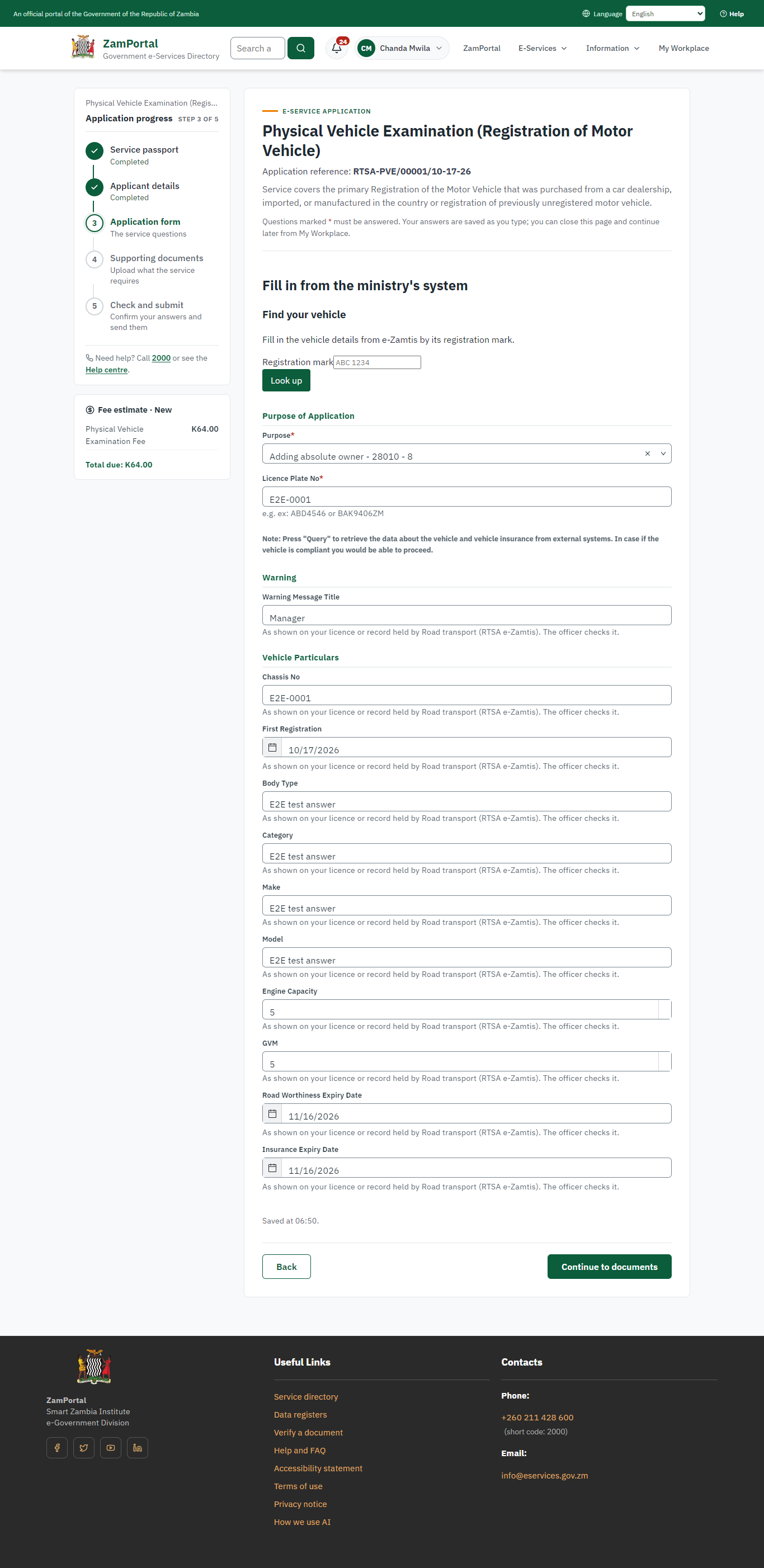Click the footer coat of arms emblem
The height and width of the screenshot is (1568, 764).
[94, 1366]
